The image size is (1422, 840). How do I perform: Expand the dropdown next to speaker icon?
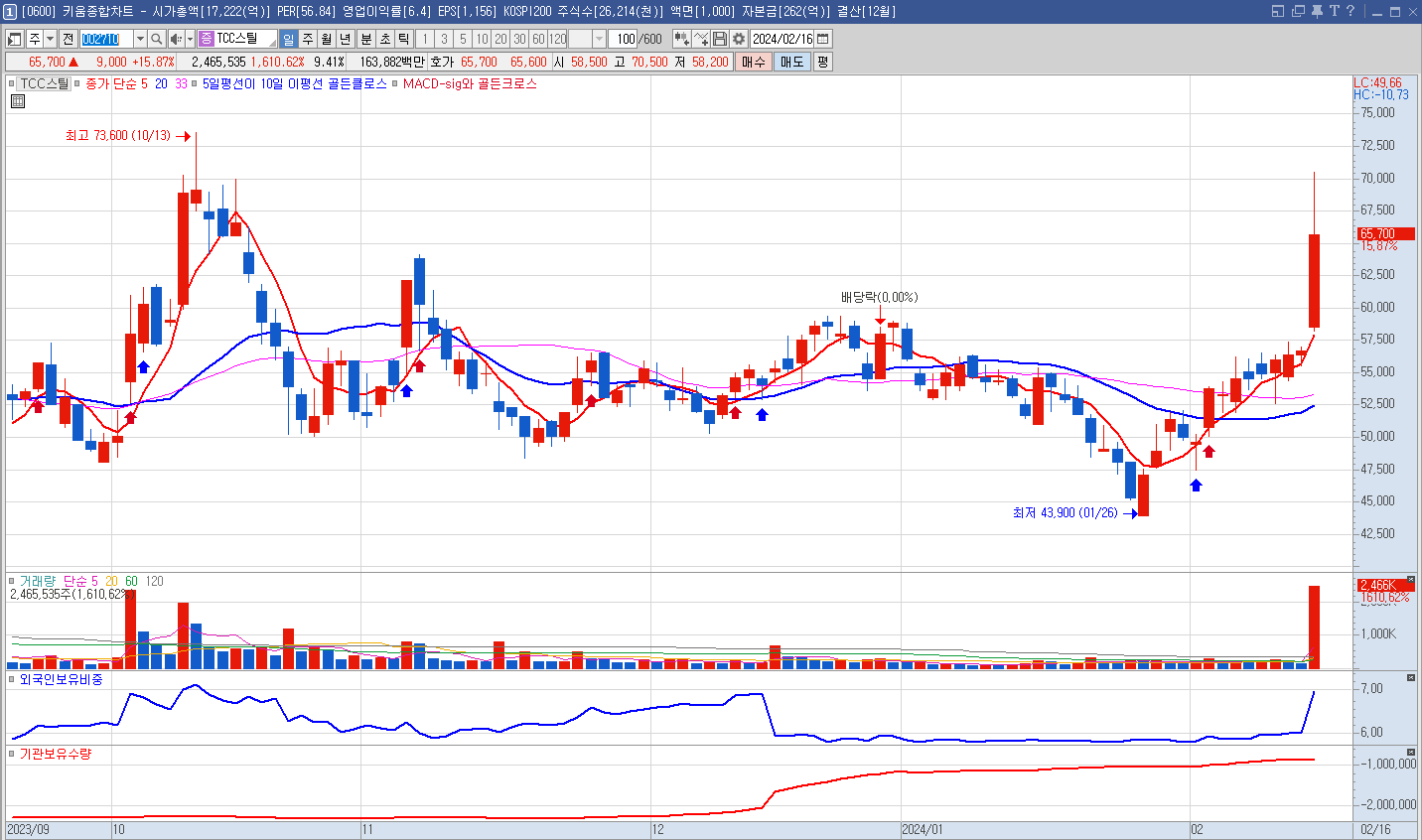190,39
